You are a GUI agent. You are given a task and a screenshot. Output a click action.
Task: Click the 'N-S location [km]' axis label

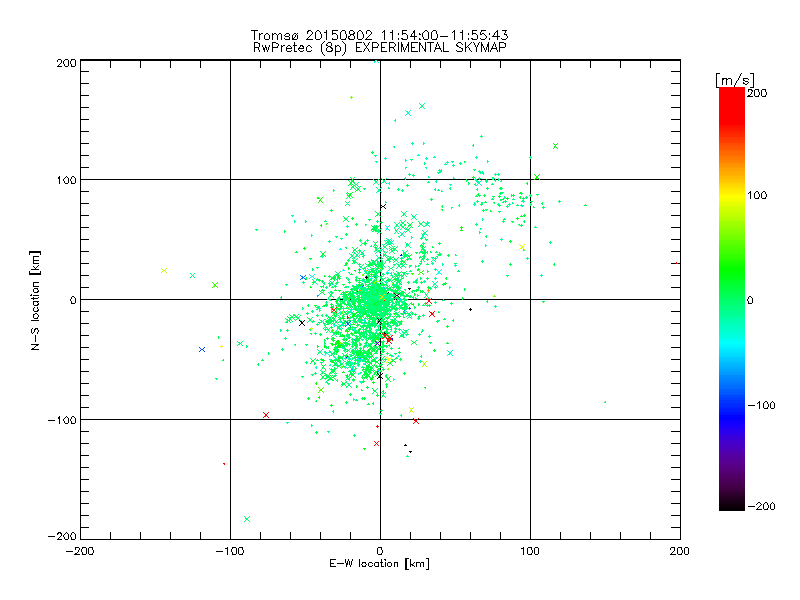[x=35, y=300]
